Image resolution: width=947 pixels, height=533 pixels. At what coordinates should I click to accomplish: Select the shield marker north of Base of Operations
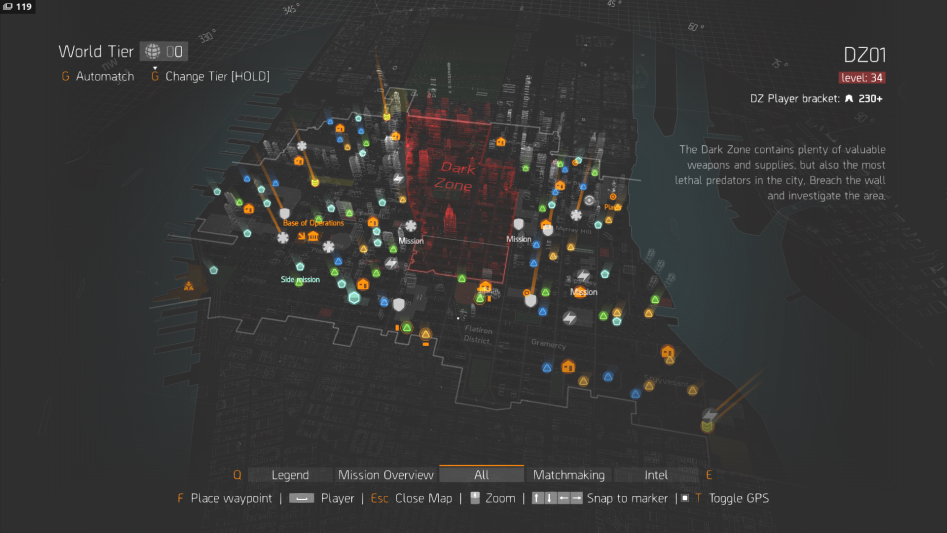click(284, 213)
